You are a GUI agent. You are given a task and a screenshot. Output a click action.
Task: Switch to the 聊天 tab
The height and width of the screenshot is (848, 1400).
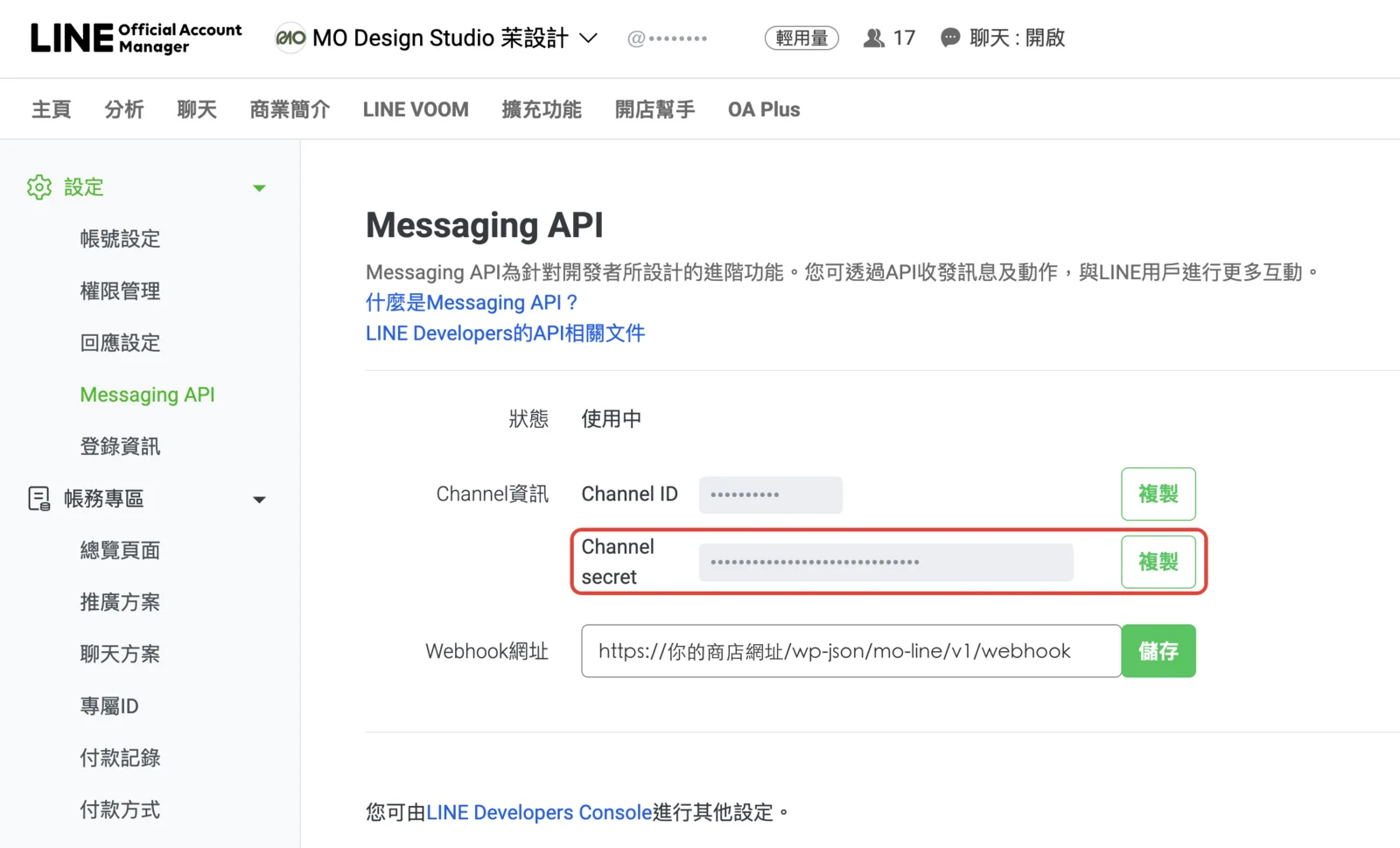(196, 109)
